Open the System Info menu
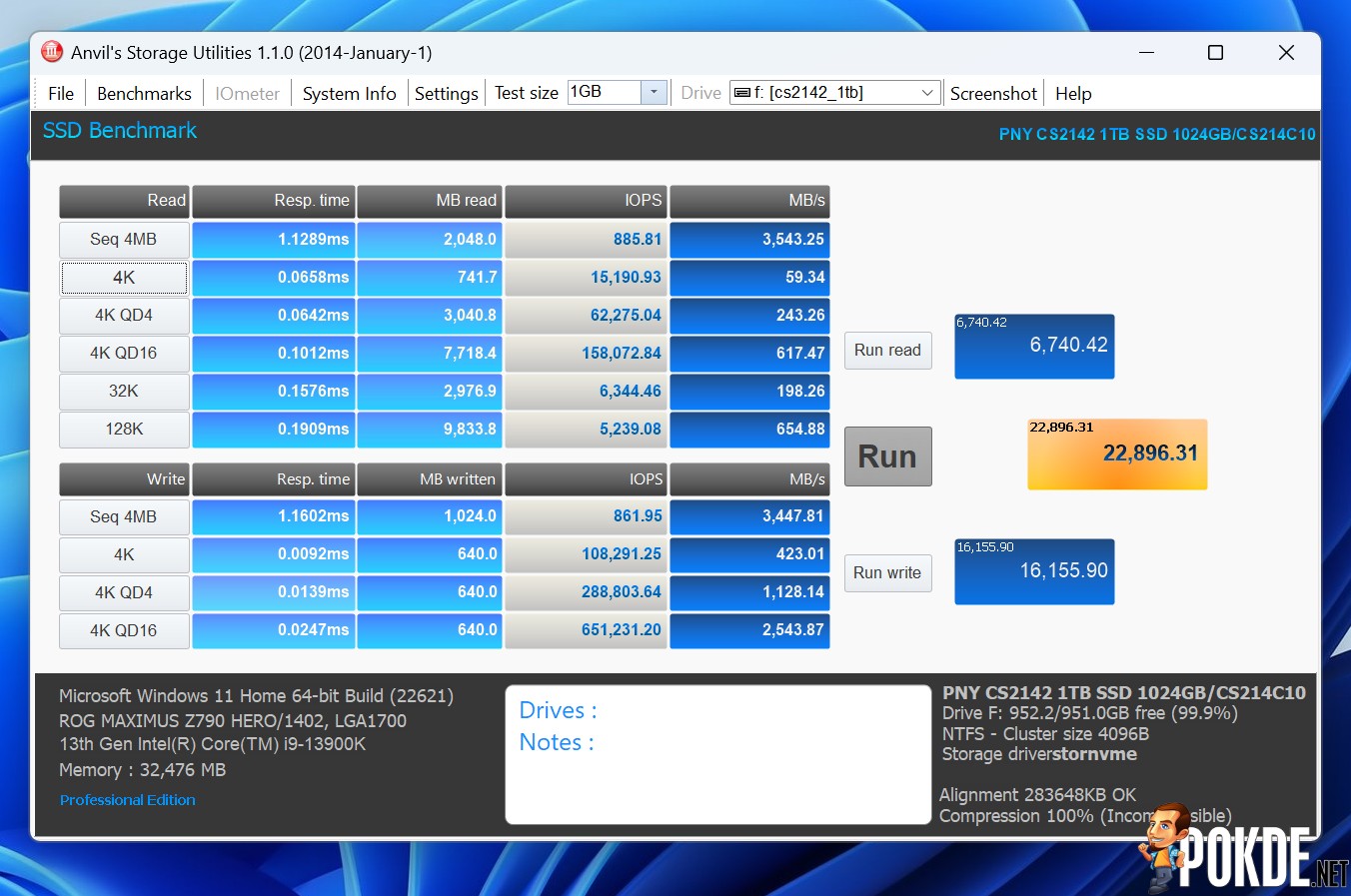 [349, 93]
